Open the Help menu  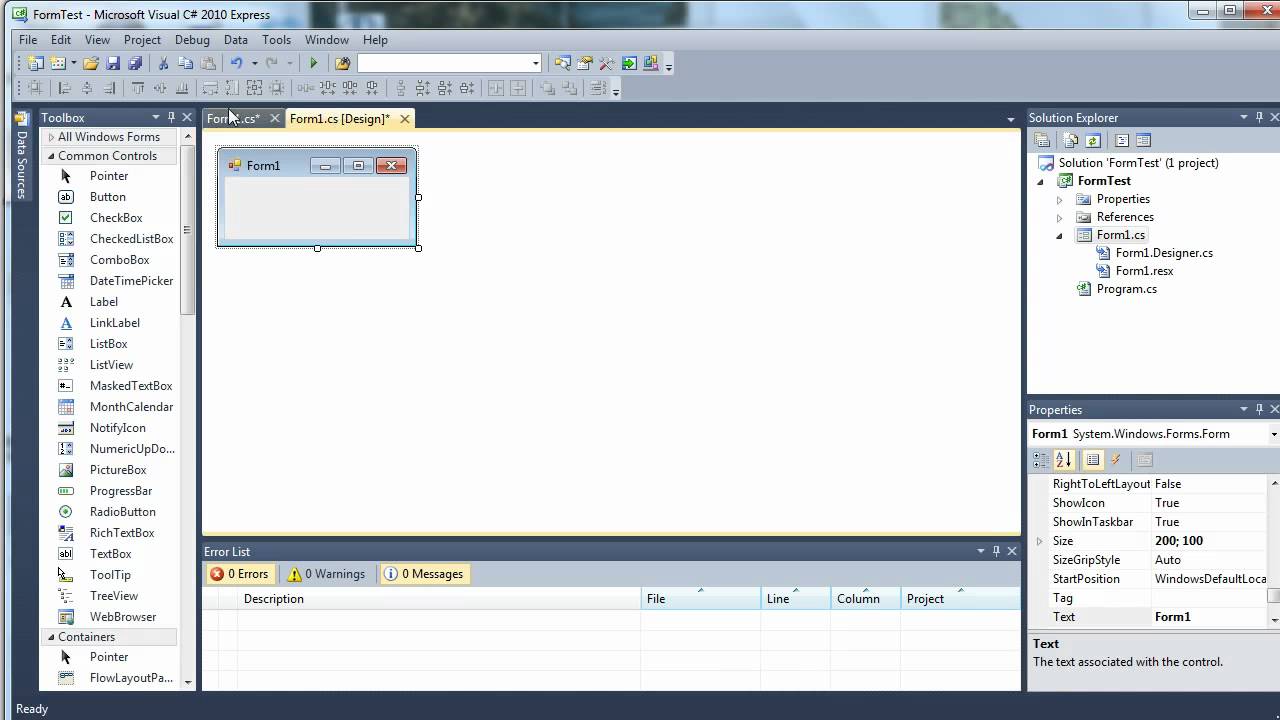pos(375,40)
